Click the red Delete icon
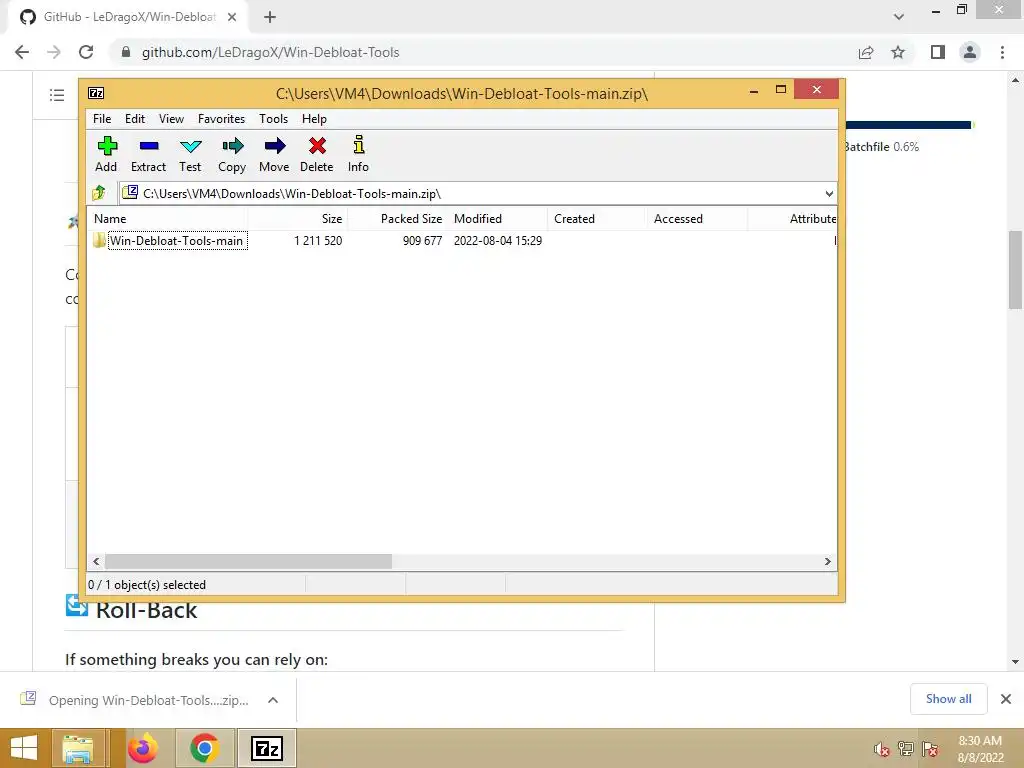 (x=317, y=154)
